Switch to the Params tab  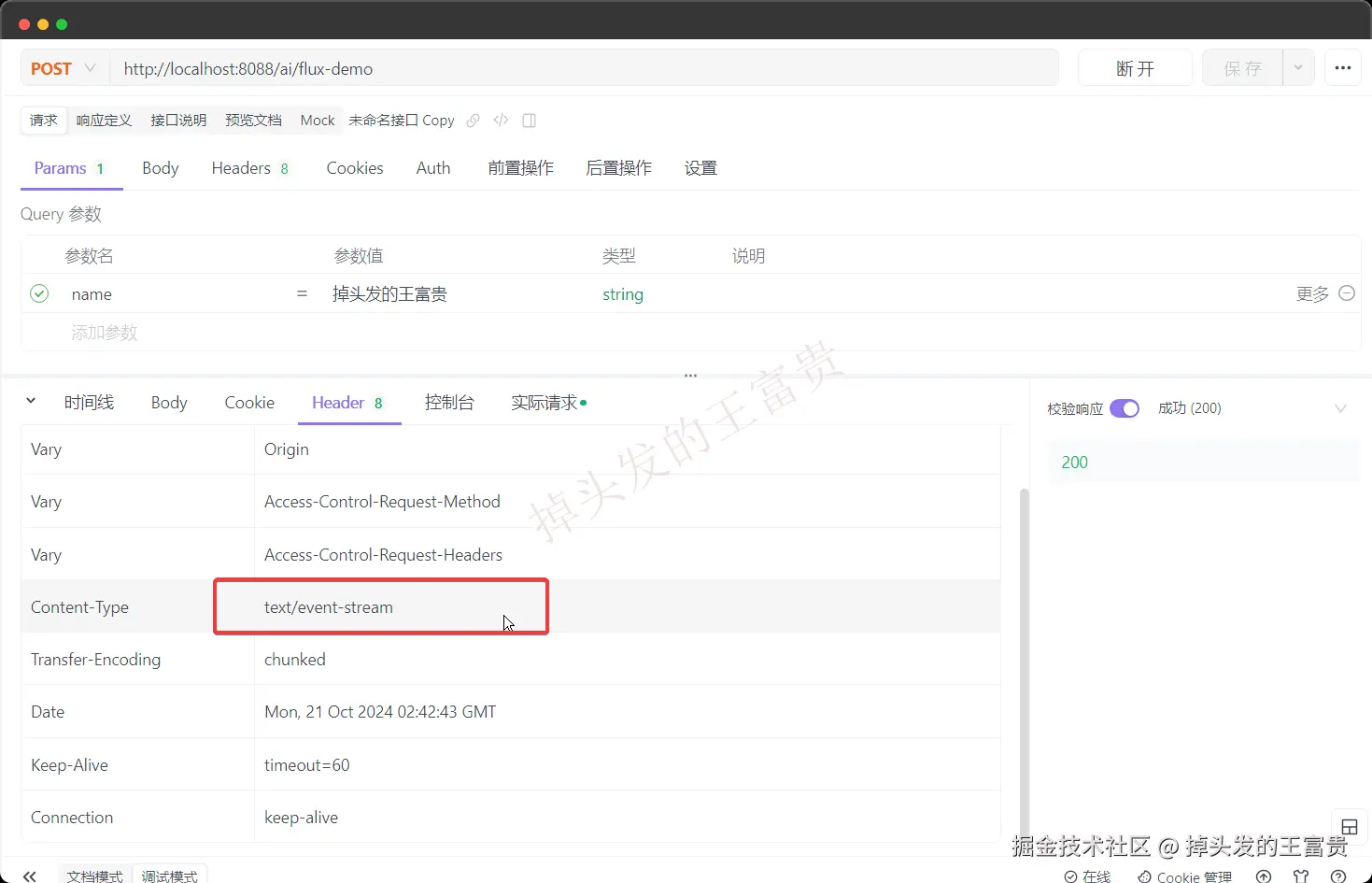click(x=70, y=168)
